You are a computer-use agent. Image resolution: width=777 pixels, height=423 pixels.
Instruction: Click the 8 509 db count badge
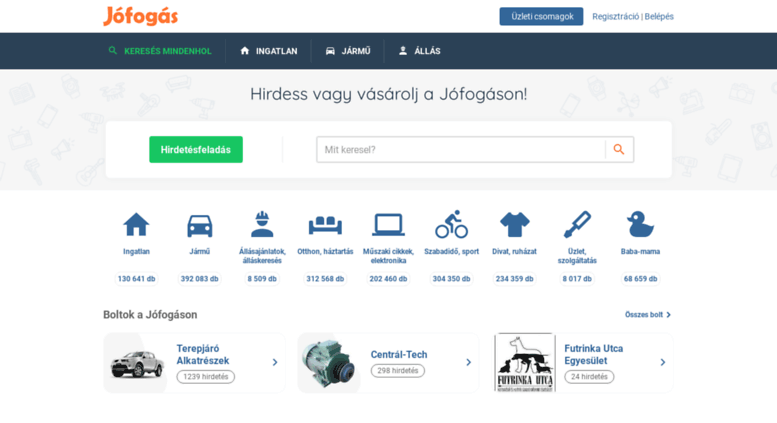[262, 279]
